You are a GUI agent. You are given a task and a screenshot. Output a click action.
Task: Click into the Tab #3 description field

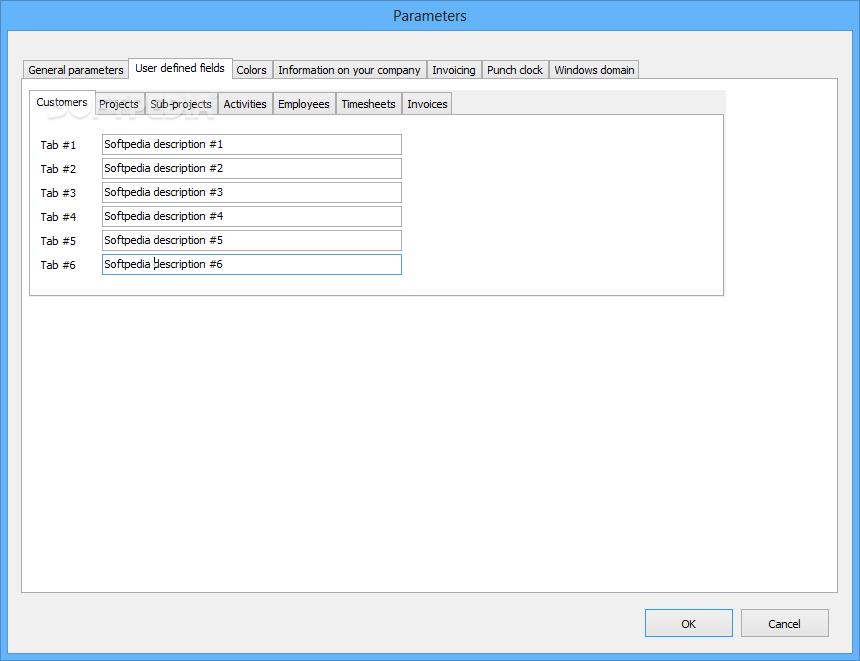(252, 193)
